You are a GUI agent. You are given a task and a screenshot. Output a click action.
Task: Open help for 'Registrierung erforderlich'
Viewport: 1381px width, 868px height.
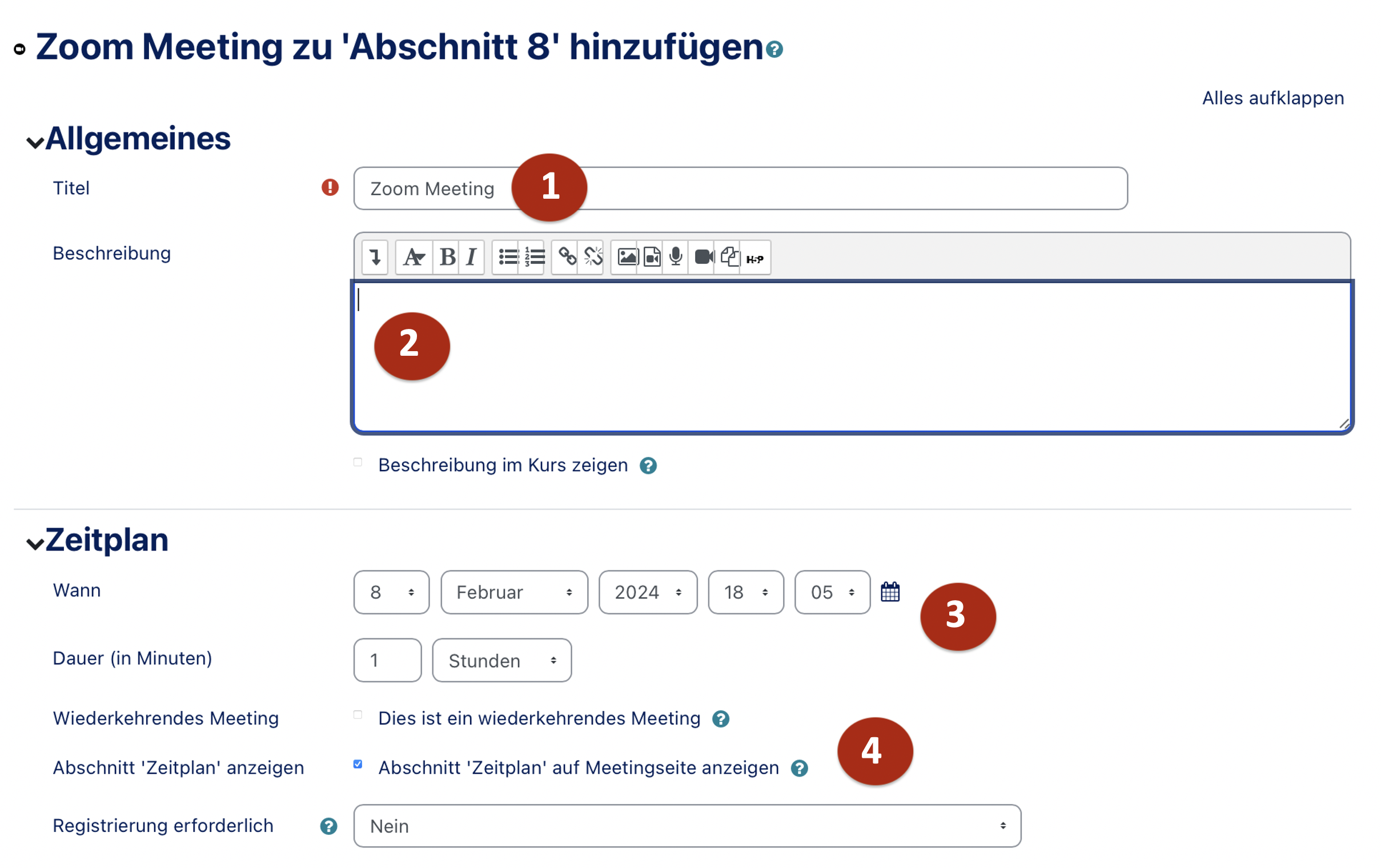(328, 826)
